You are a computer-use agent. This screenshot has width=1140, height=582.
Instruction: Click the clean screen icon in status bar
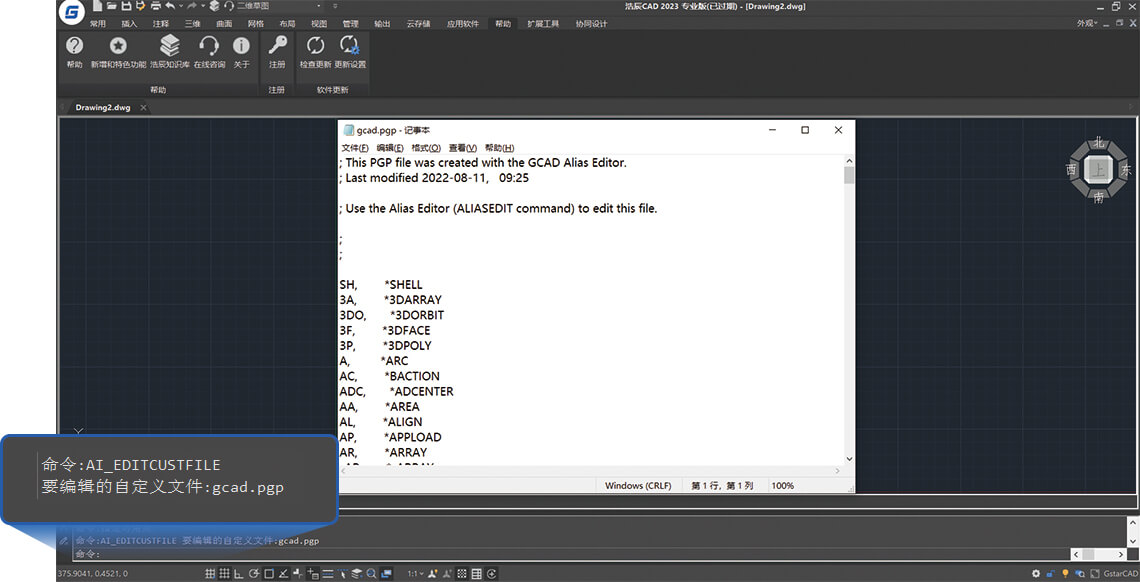point(1094,573)
